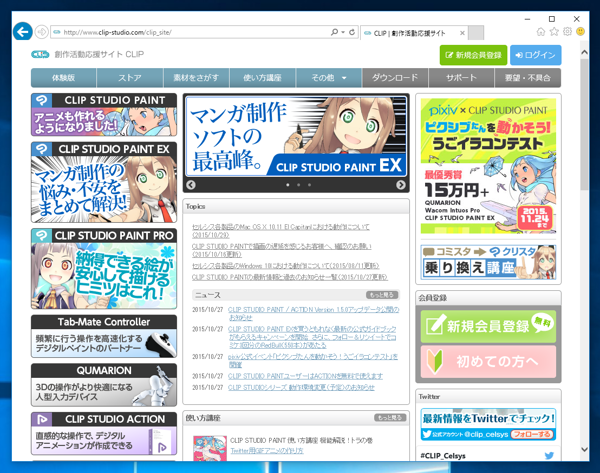Open the 使い方講座 menu item

(x=262, y=78)
